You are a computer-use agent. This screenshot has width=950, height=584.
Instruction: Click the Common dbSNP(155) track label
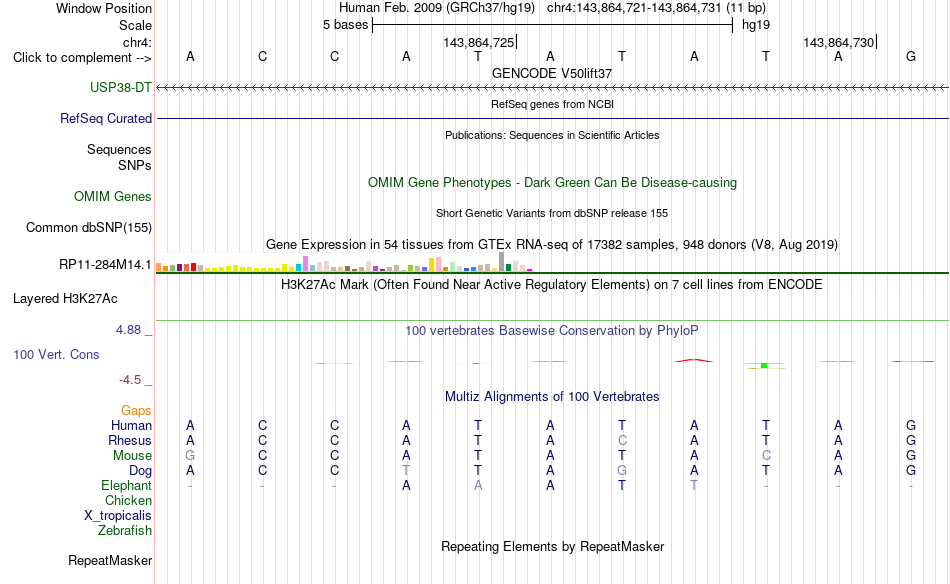(x=88, y=227)
